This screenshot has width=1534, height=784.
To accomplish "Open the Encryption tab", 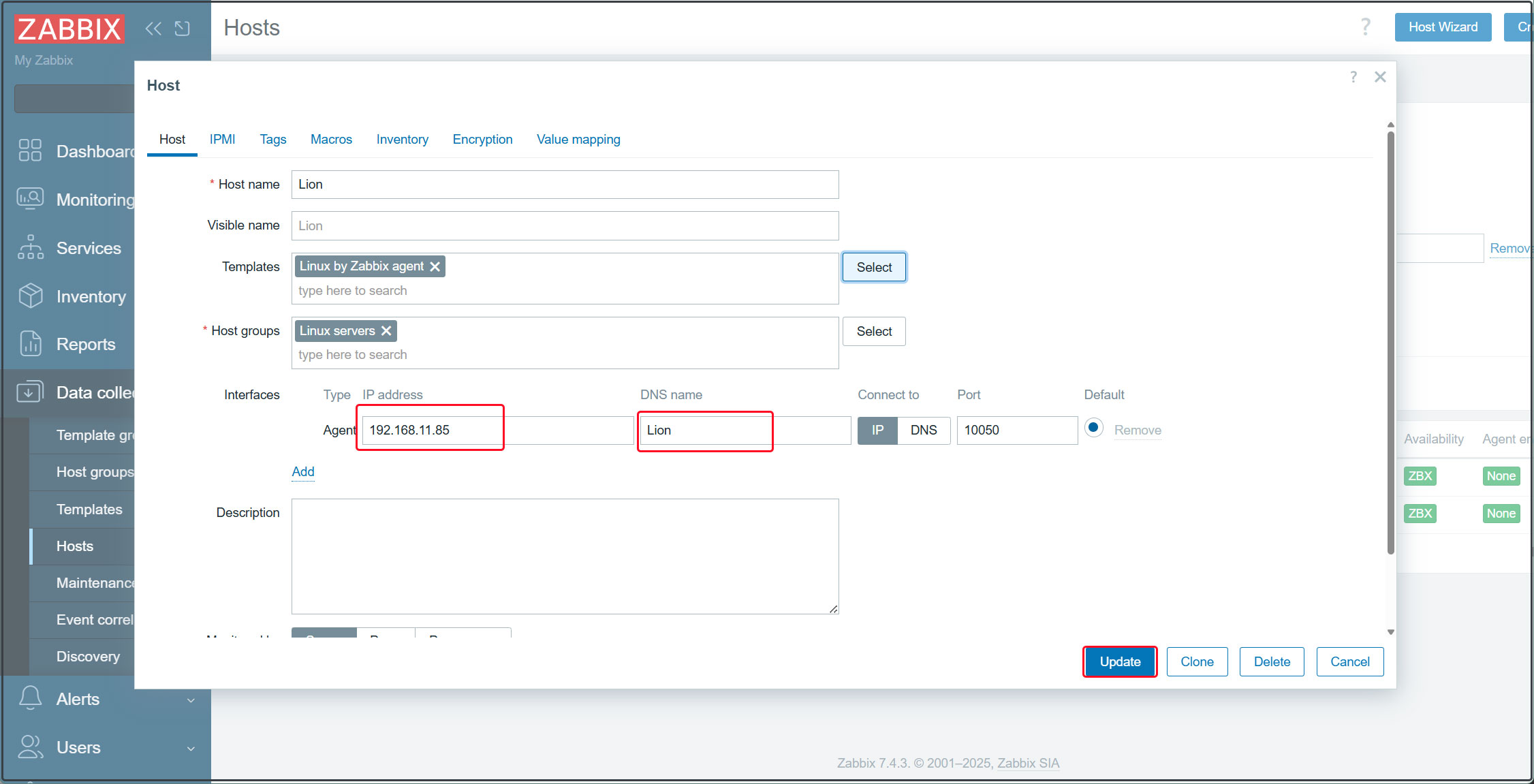I will pos(482,139).
